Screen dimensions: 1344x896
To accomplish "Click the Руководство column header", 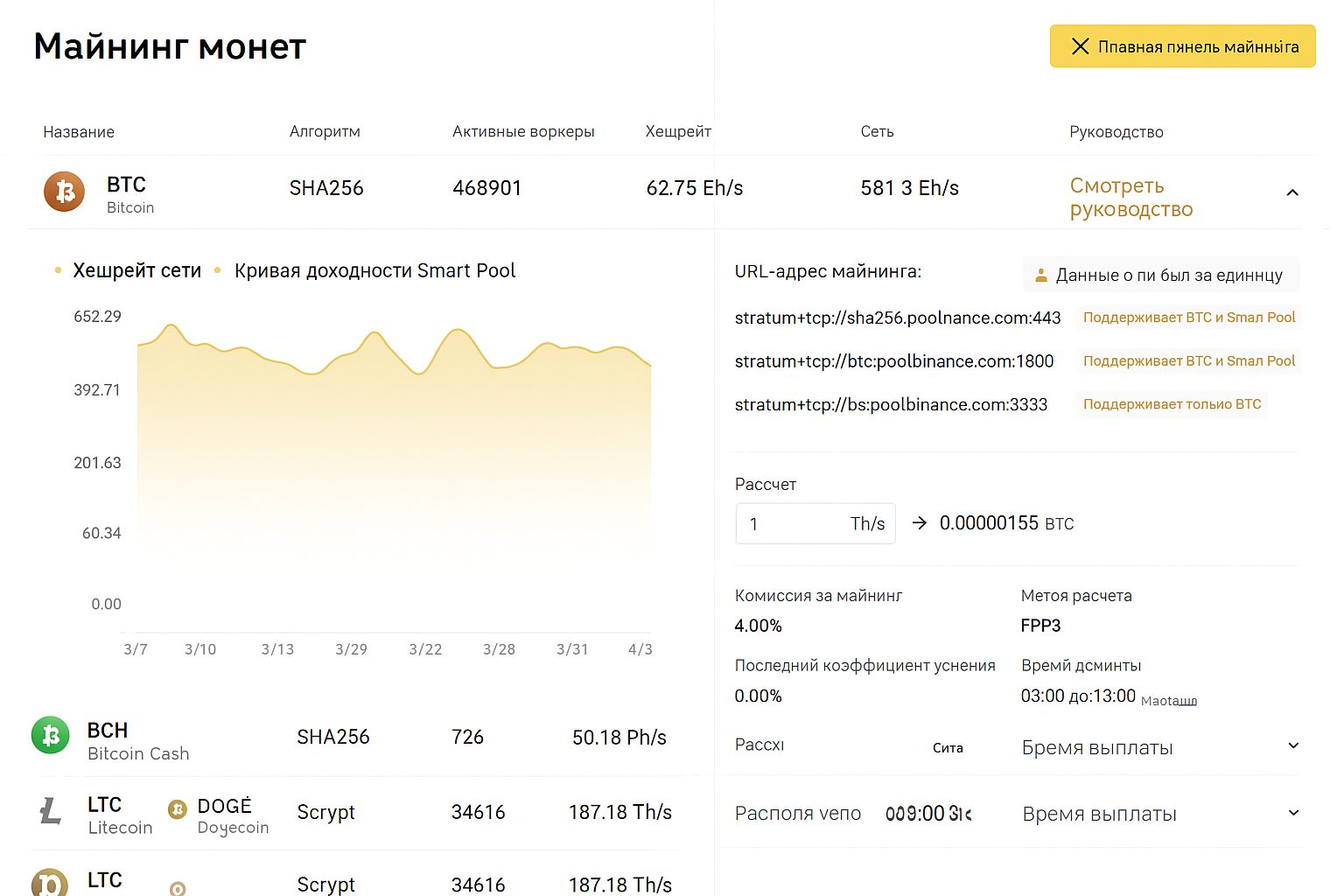I will [x=1116, y=131].
